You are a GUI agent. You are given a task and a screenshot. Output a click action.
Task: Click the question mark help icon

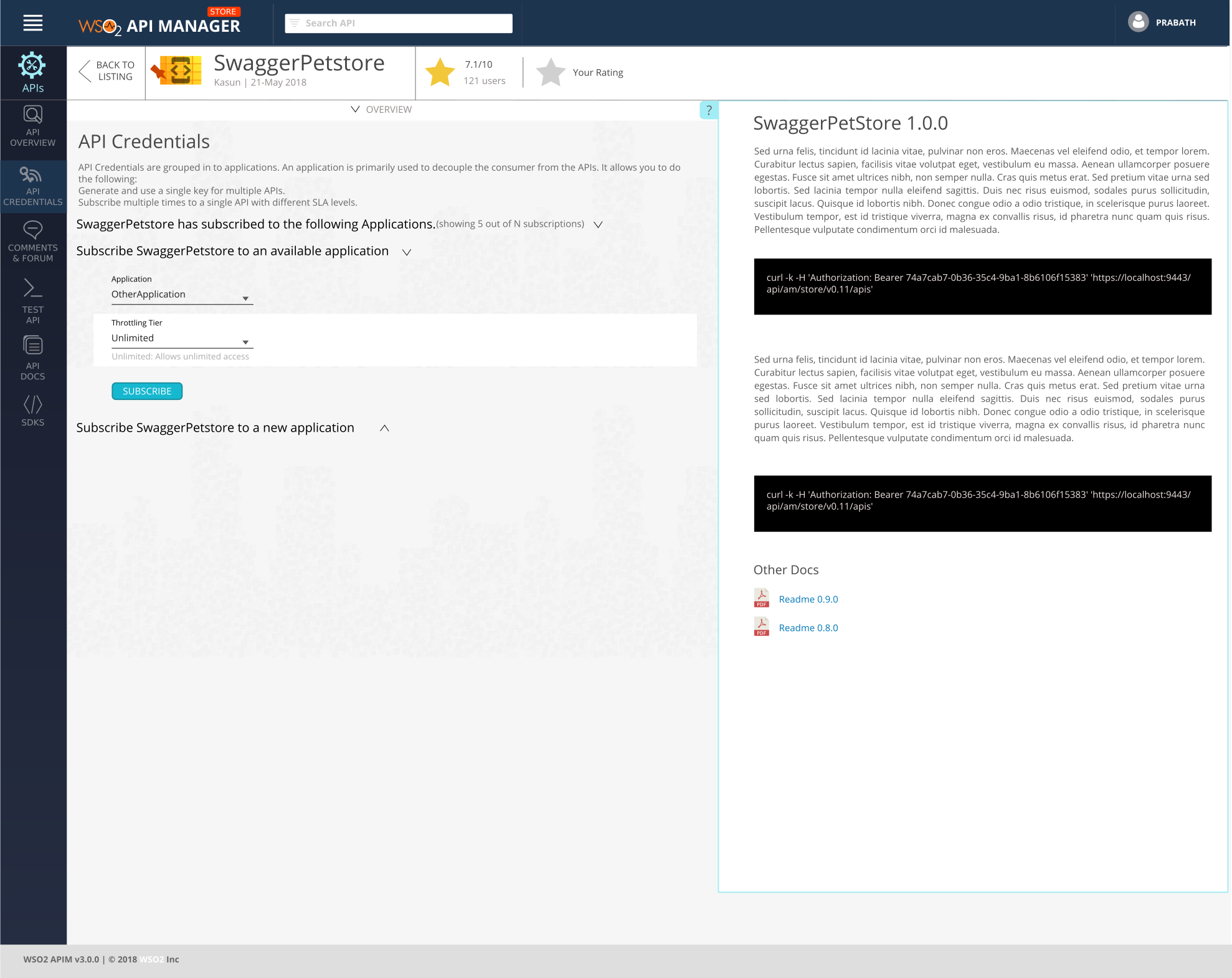coord(709,110)
